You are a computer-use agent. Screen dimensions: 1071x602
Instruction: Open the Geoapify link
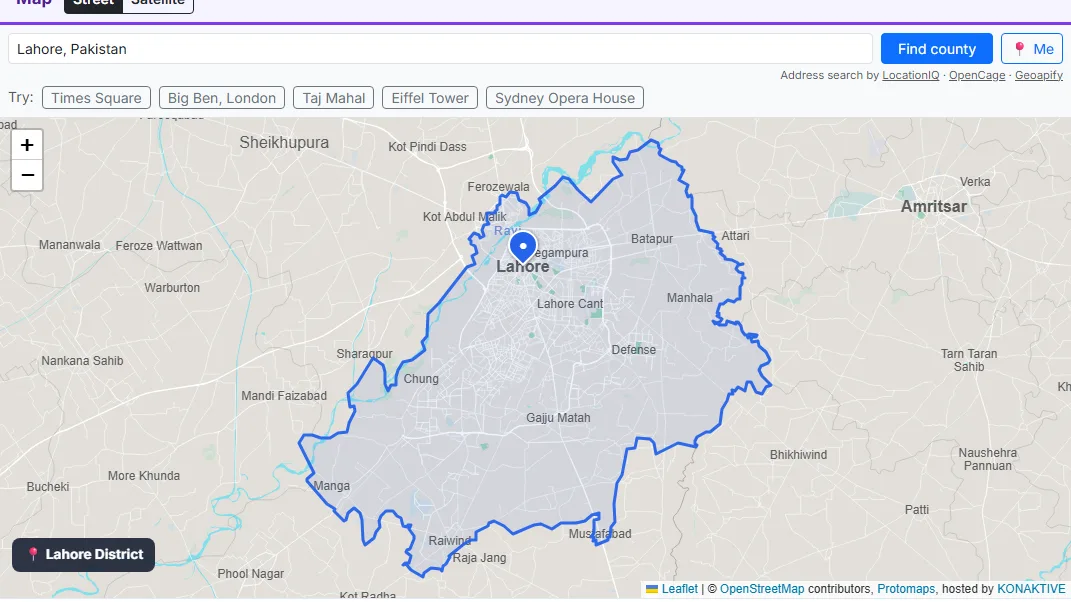[x=1038, y=75]
